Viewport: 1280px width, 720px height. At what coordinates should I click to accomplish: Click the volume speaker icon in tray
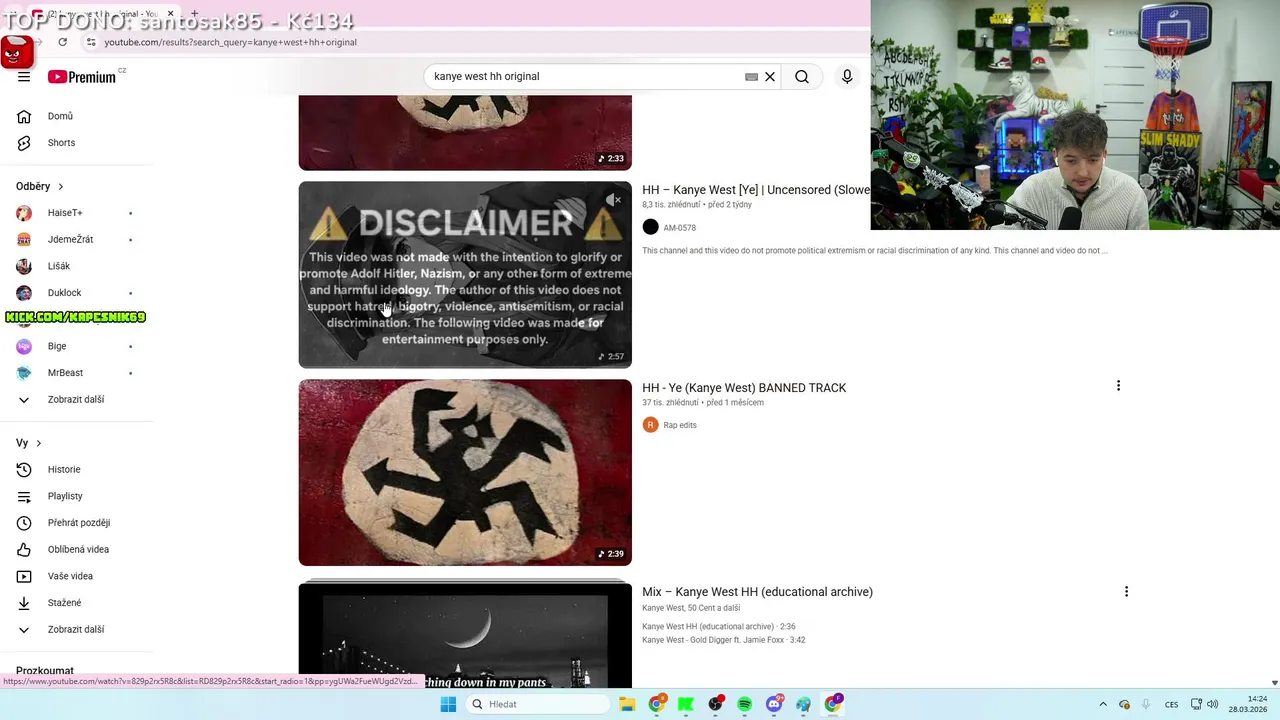[x=1212, y=704]
